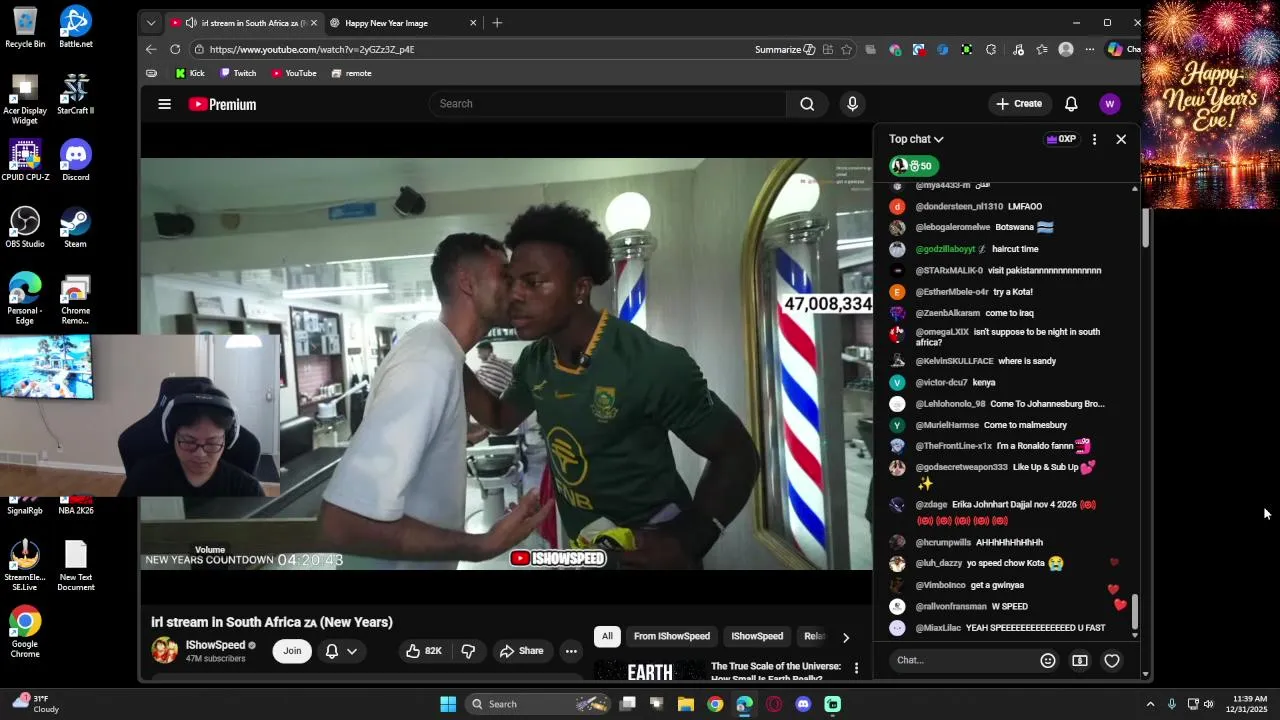Click the Super Chat dollar icon
The width and height of the screenshot is (1280, 720).
click(1080, 660)
